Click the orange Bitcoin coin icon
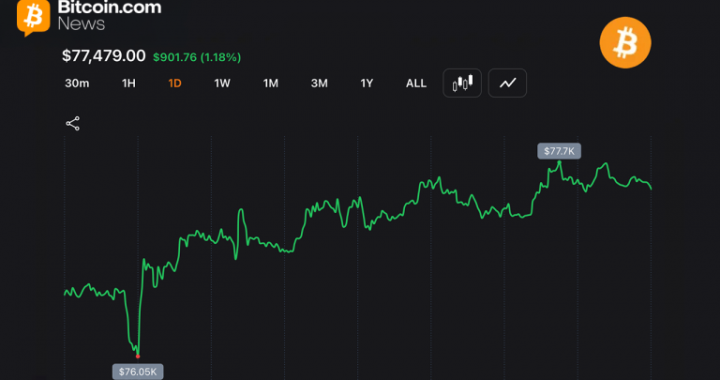This screenshot has height=380, width=720. coord(625,43)
